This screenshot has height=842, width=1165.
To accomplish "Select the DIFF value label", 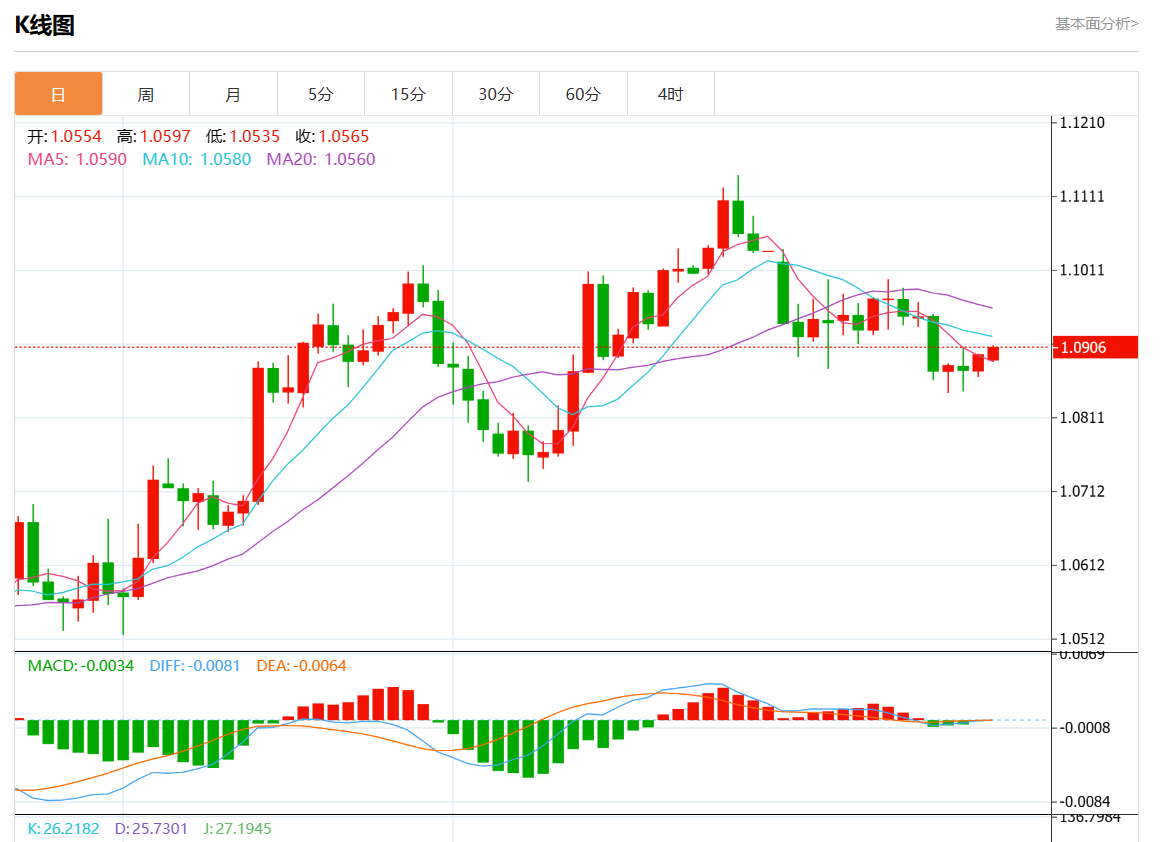I will coord(195,665).
